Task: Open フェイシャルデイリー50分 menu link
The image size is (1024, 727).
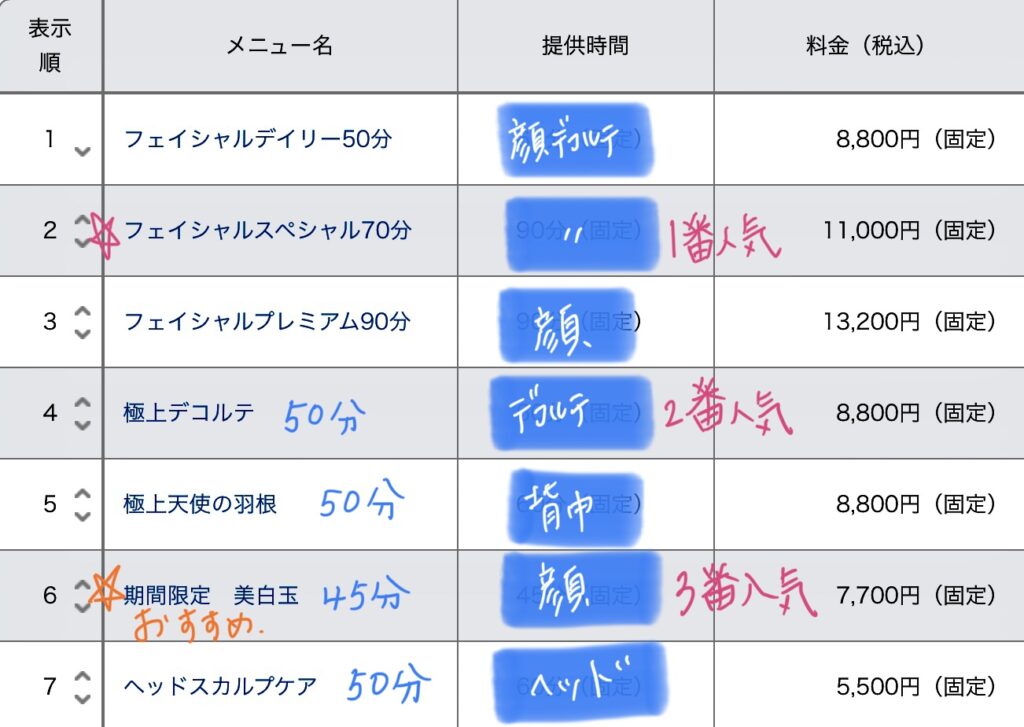Action: point(258,138)
